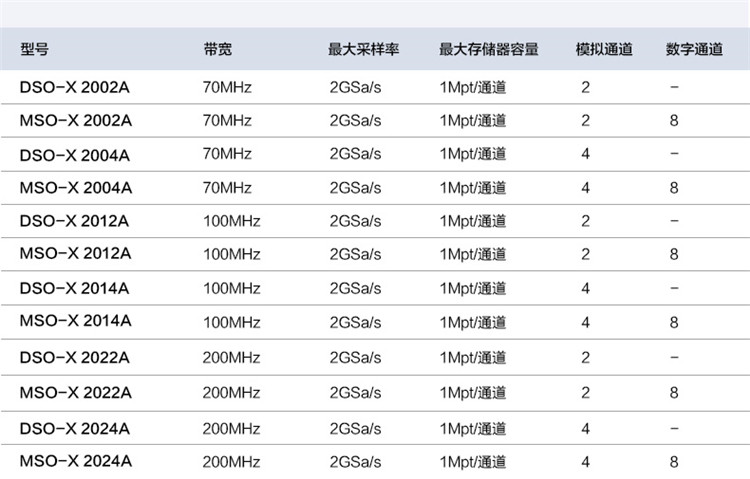Image resolution: width=750 pixels, height=479 pixels.
Task: Choose the MSO-X 2024A model name
Action: [76, 461]
